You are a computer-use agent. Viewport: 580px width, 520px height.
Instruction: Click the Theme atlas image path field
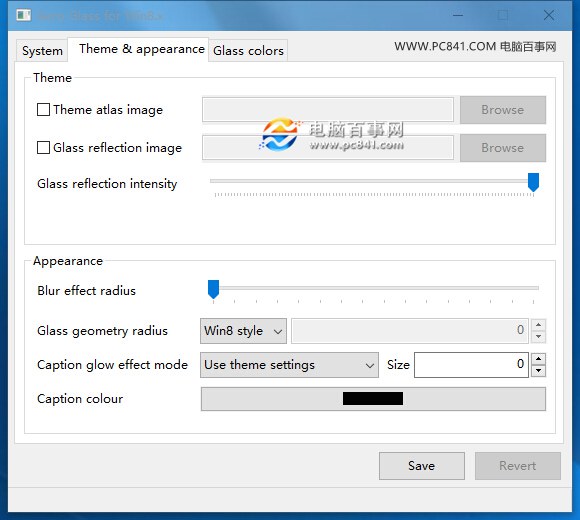point(328,109)
